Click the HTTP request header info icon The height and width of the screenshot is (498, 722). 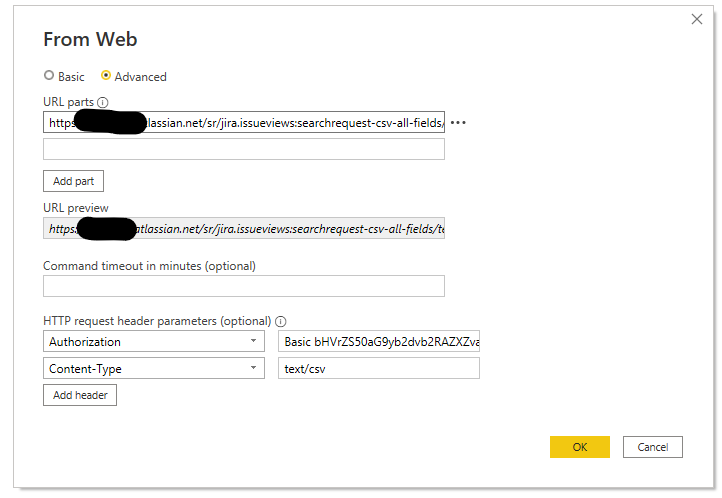tap(280, 321)
